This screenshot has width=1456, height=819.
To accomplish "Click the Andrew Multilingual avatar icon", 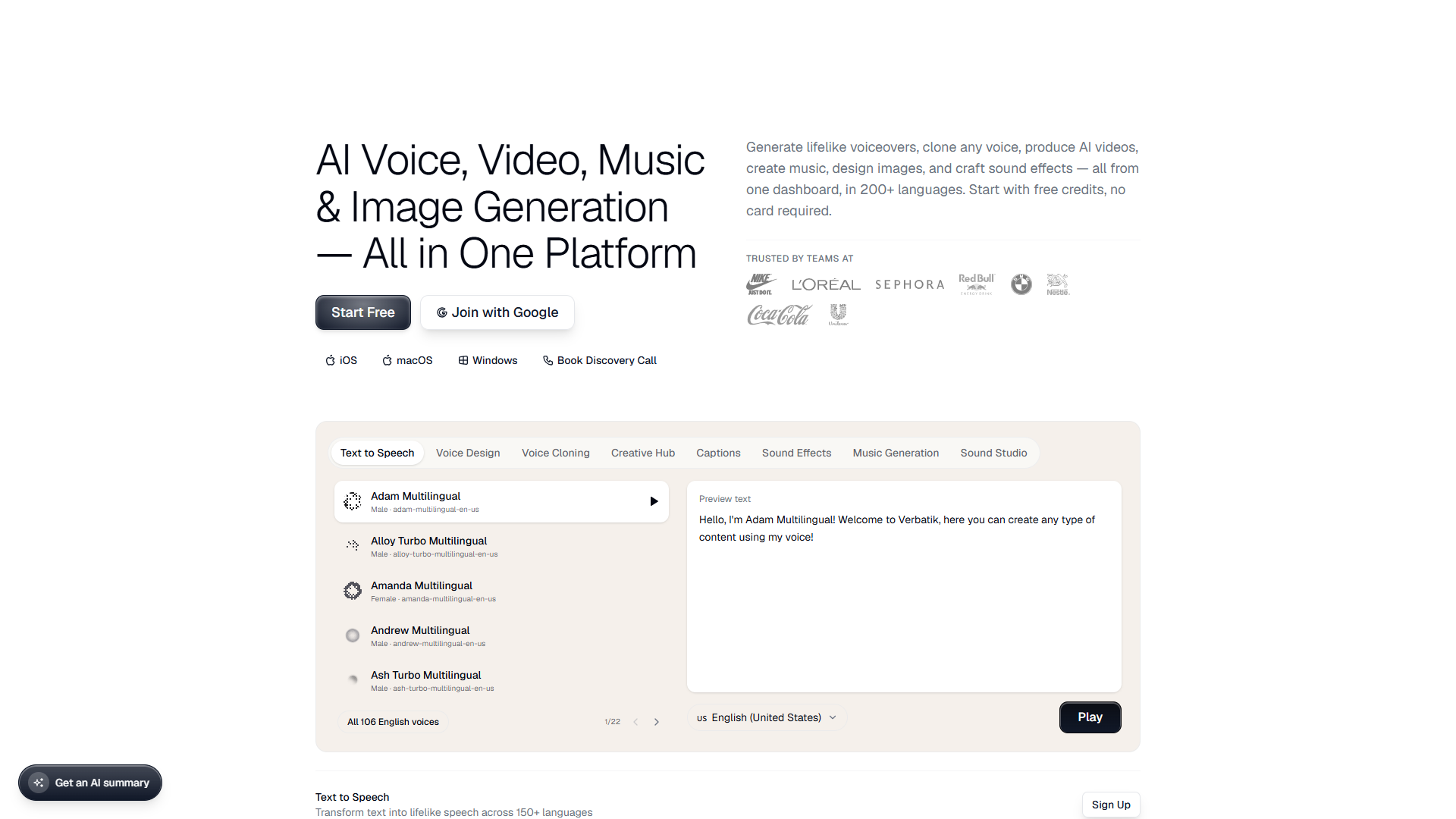I will coord(353,635).
